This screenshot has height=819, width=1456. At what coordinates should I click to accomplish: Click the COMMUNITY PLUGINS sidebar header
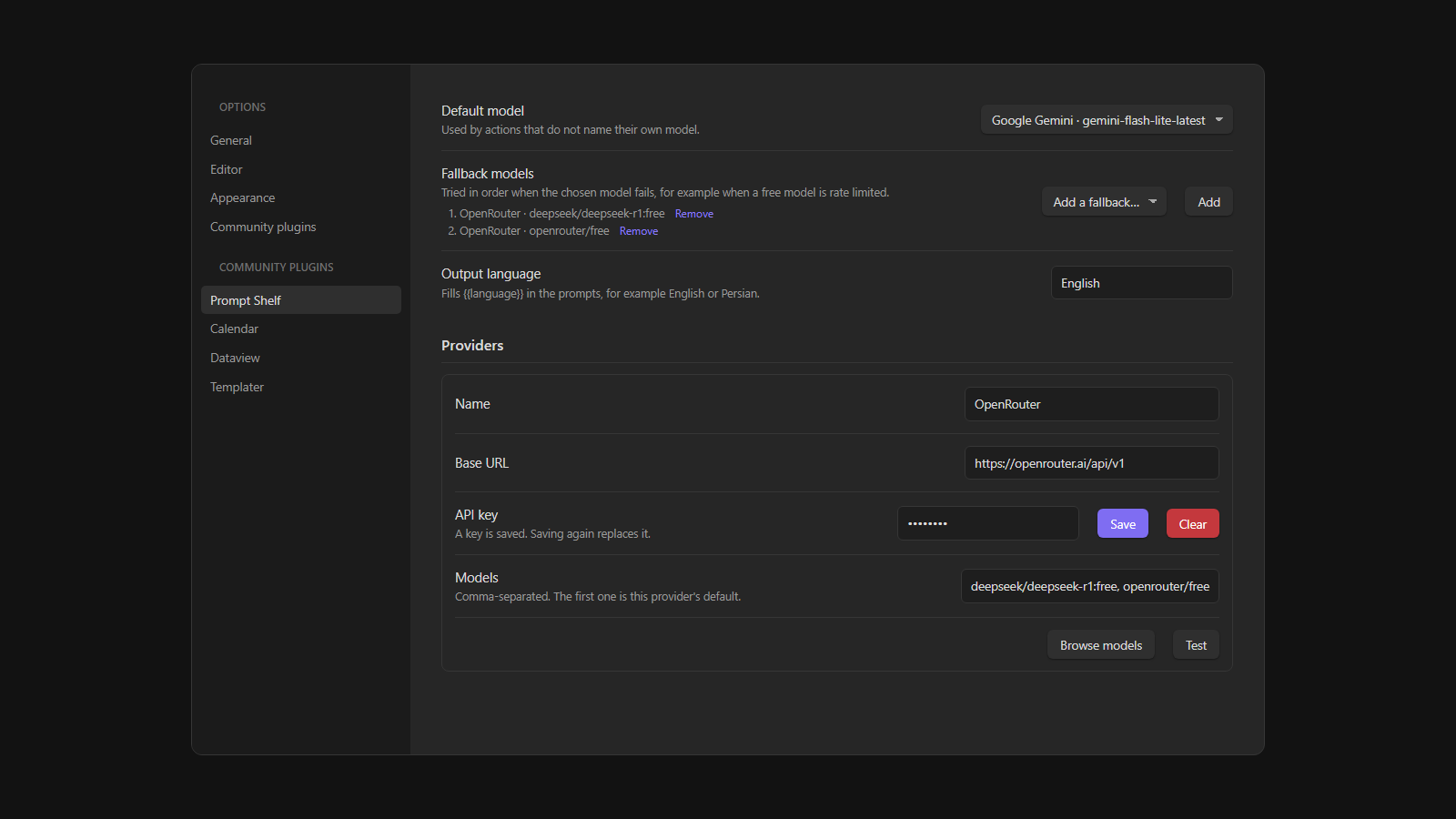[277, 268]
